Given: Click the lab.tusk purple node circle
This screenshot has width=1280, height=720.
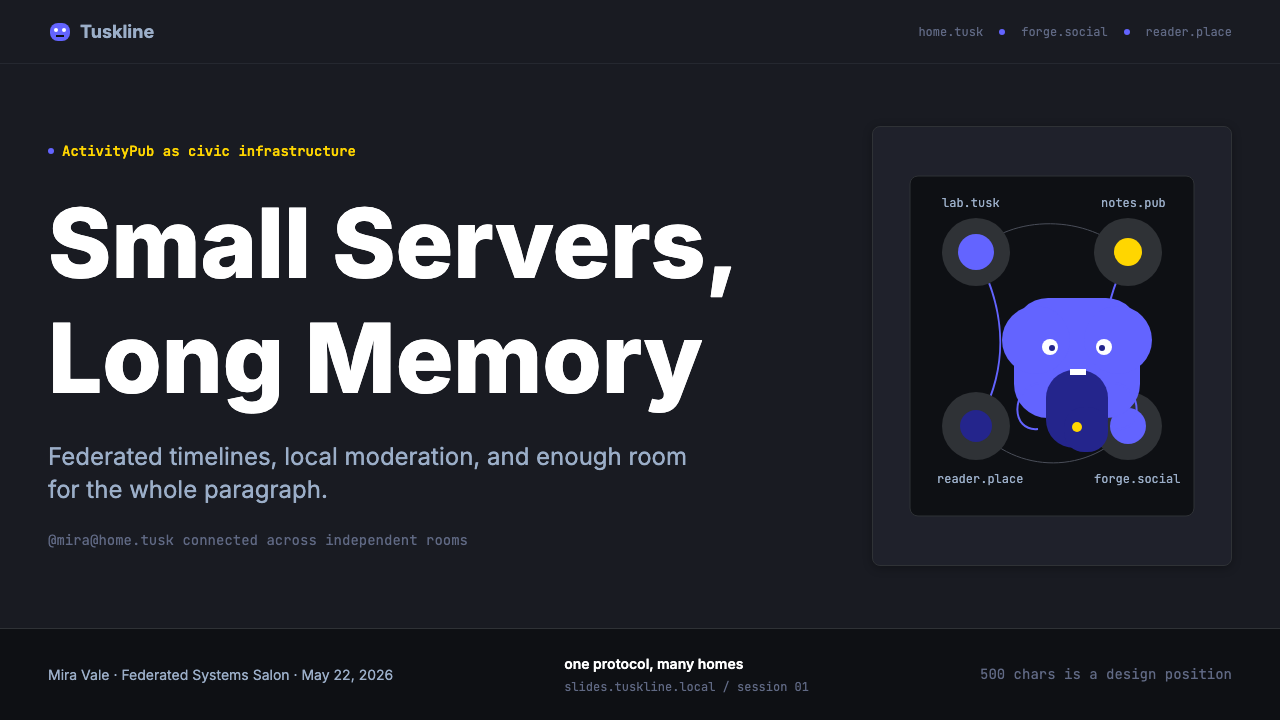Looking at the screenshot, I should point(976,252).
